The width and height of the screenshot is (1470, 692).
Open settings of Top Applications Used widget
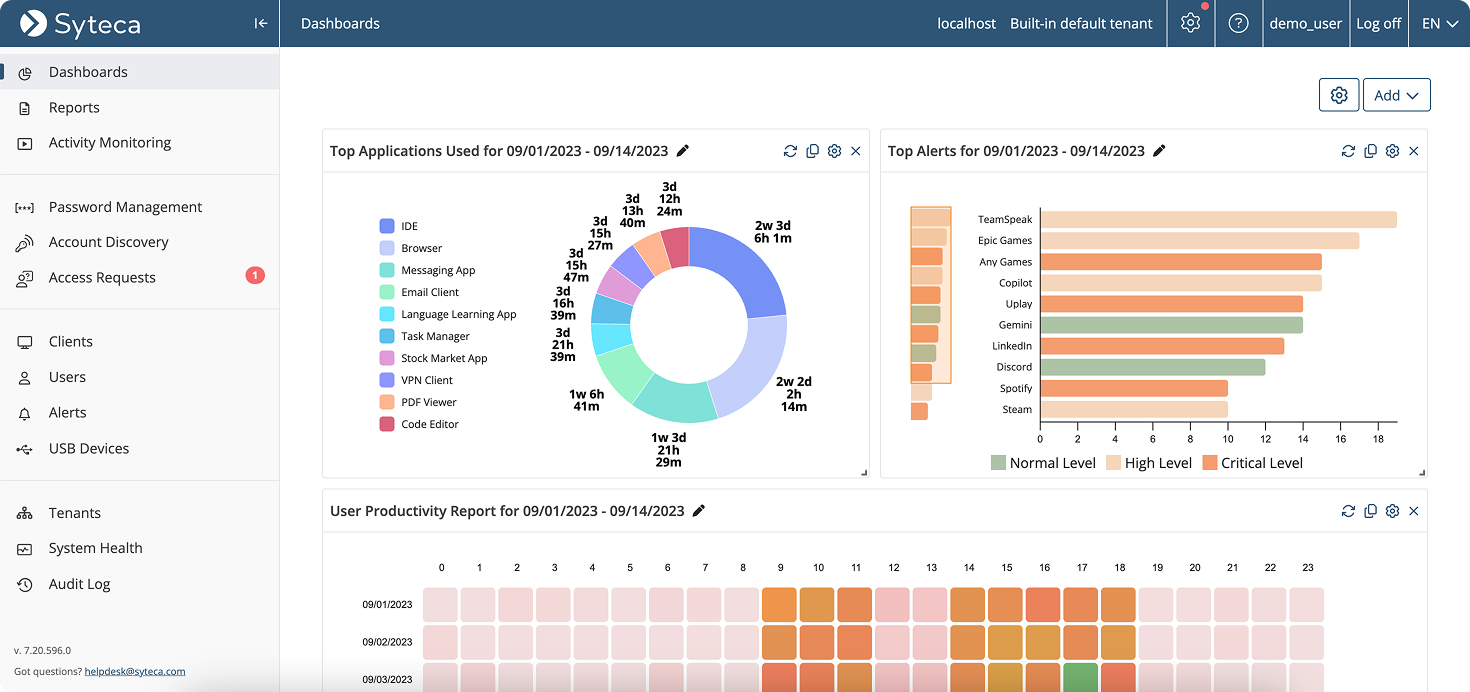(x=834, y=151)
